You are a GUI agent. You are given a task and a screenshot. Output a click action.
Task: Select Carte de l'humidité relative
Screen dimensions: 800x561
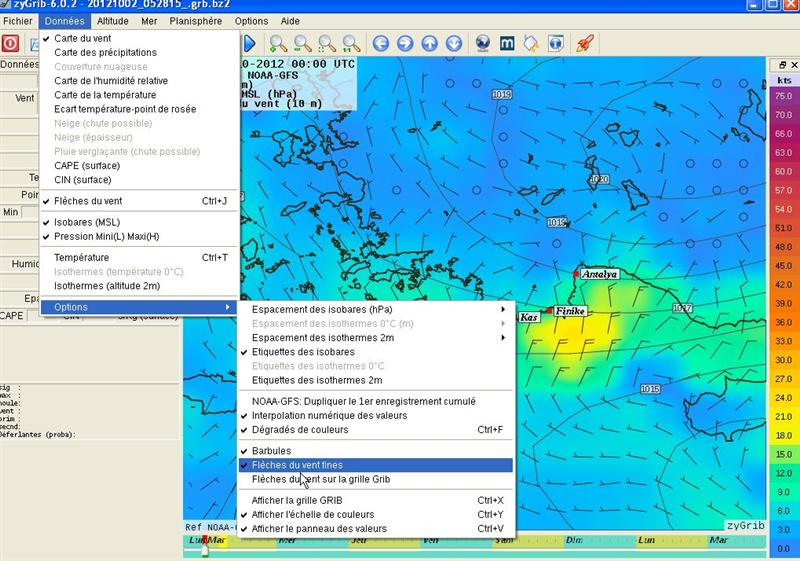pyautogui.click(x=139, y=81)
